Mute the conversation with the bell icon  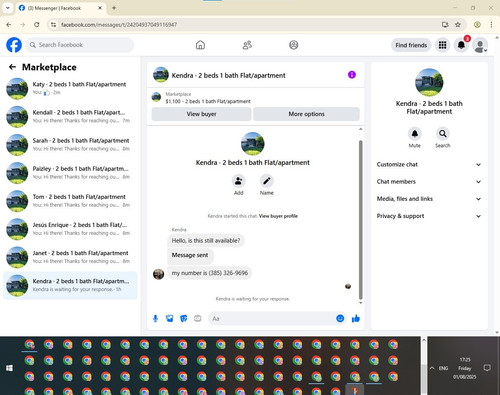point(415,134)
